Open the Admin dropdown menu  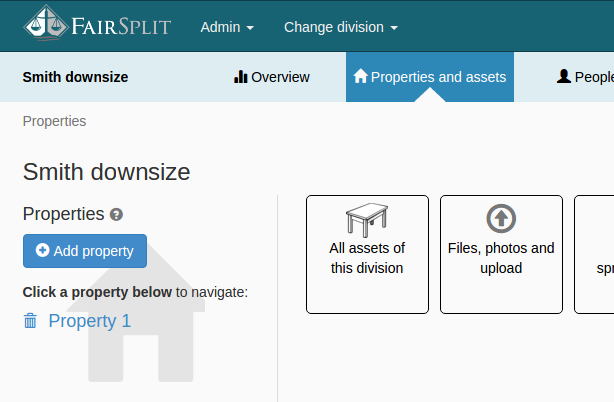(x=227, y=27)
